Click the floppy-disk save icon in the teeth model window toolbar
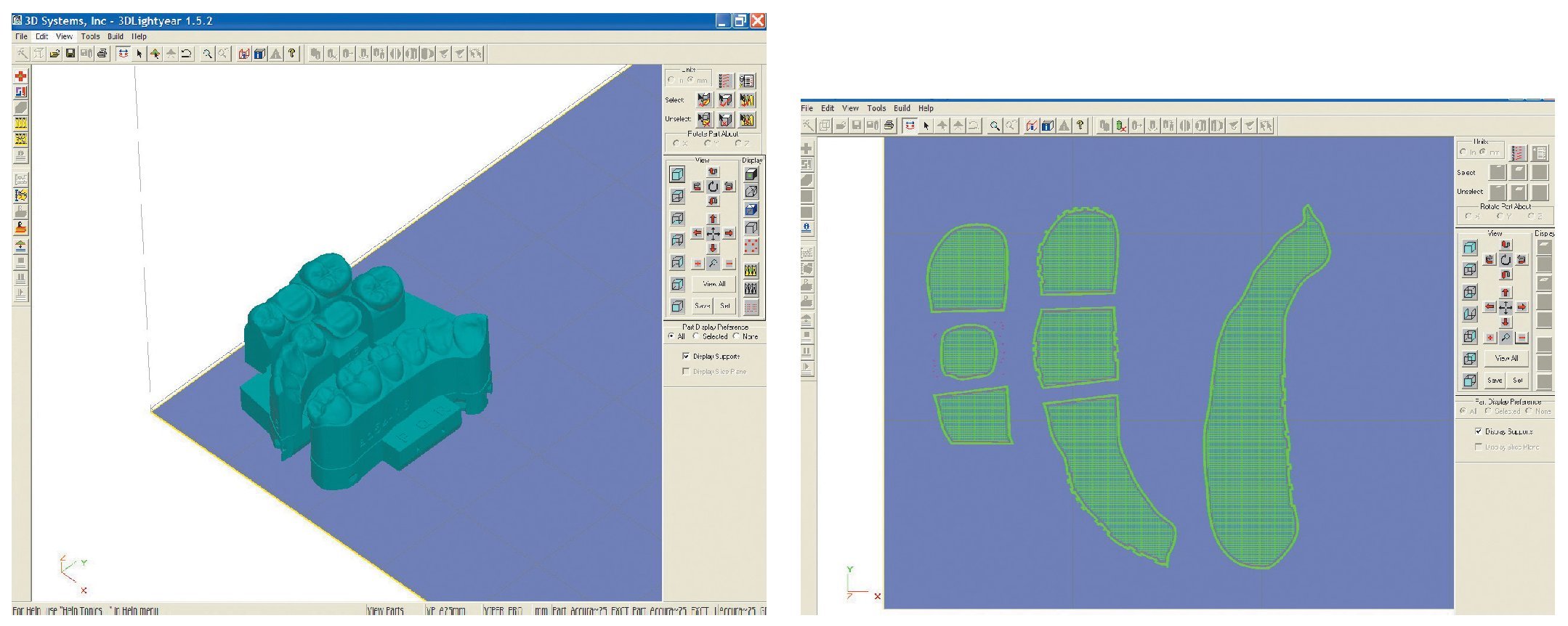This screenshot has height=626, width=1568. (70, 54)
